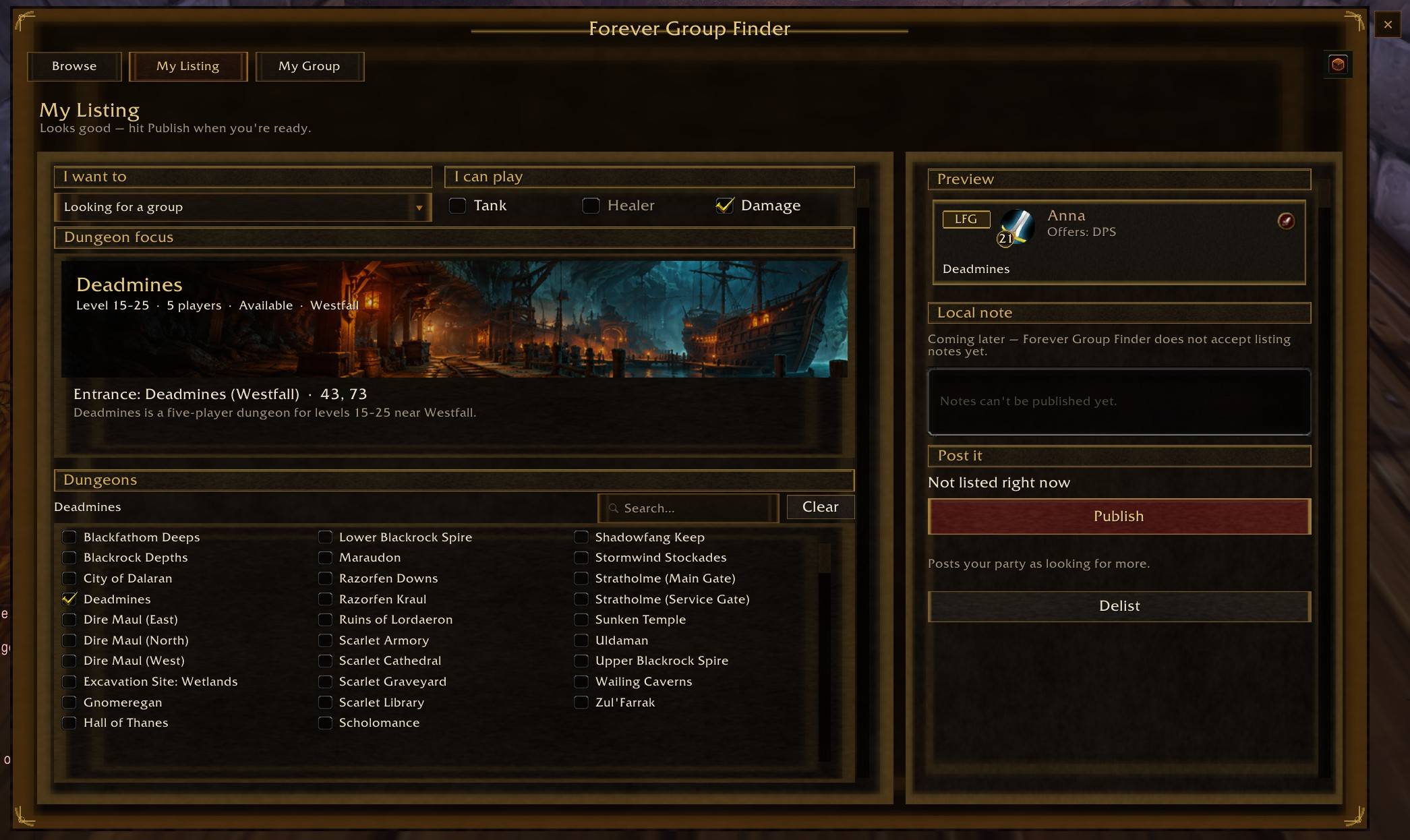Tick the Wailing Caverns checkbox
This screenshot has width=1410, height=840.
tap(581, 682)
